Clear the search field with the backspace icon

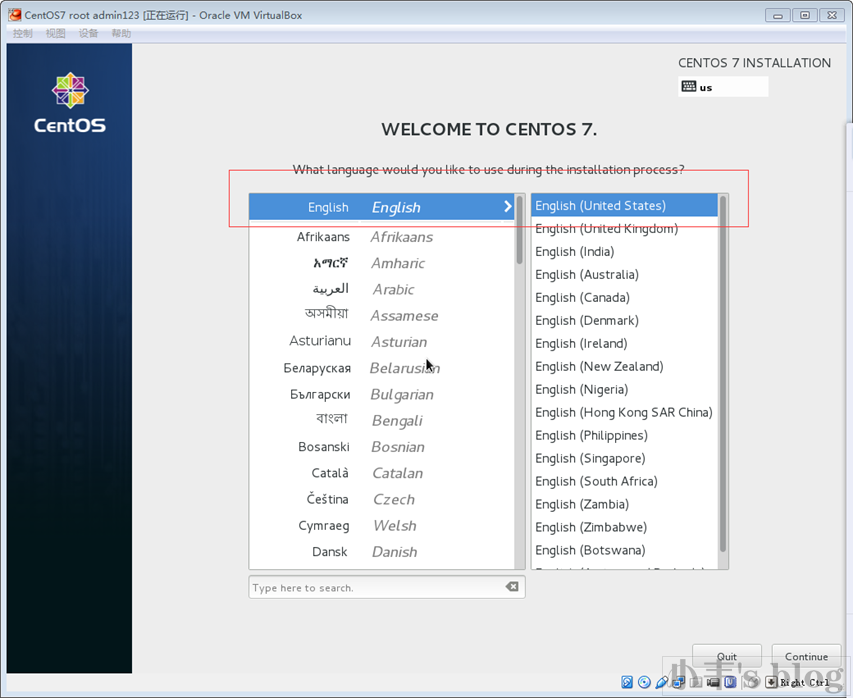point(512,586)
